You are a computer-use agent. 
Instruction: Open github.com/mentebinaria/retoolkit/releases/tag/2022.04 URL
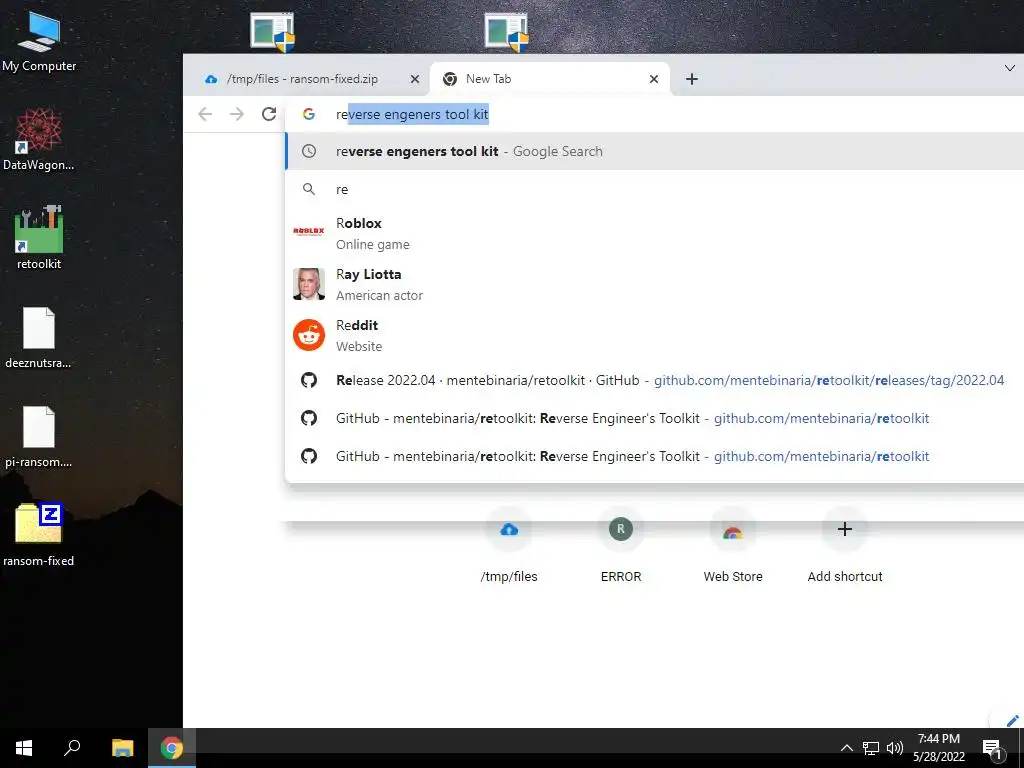click(x=829, y=380)
